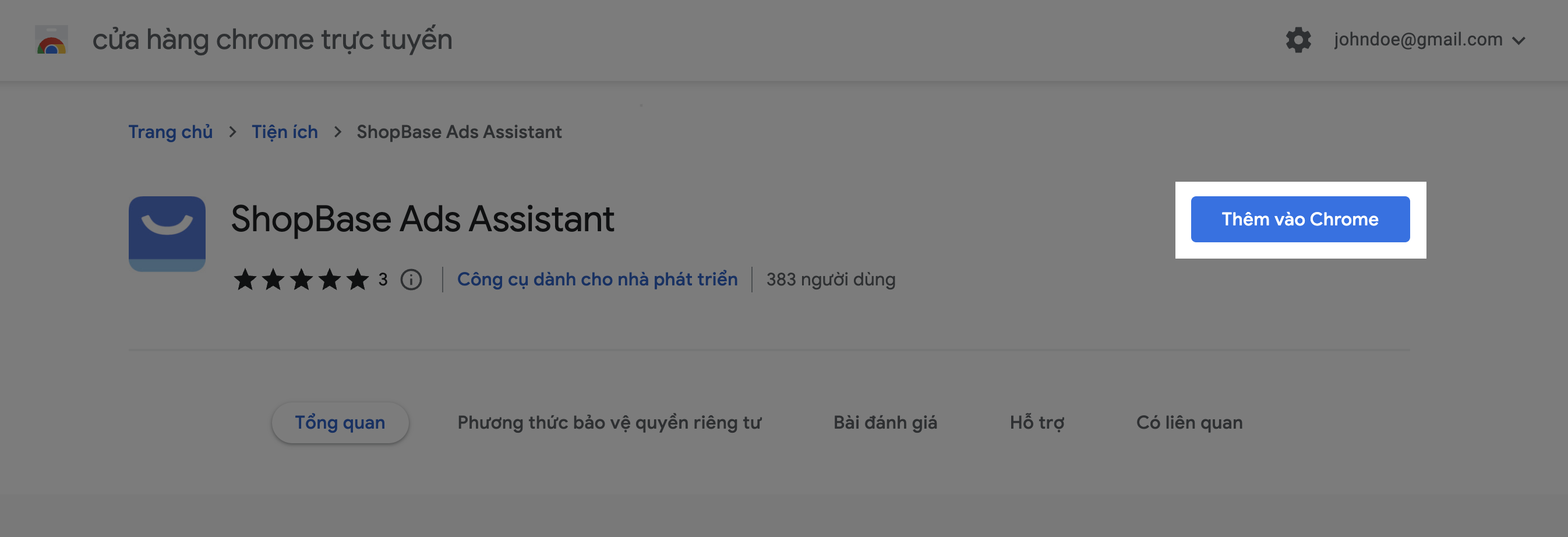Switch to the "Hỗ trợ" tab
The height and width of the screenshot is (537, 1568).
point(1037,422)
